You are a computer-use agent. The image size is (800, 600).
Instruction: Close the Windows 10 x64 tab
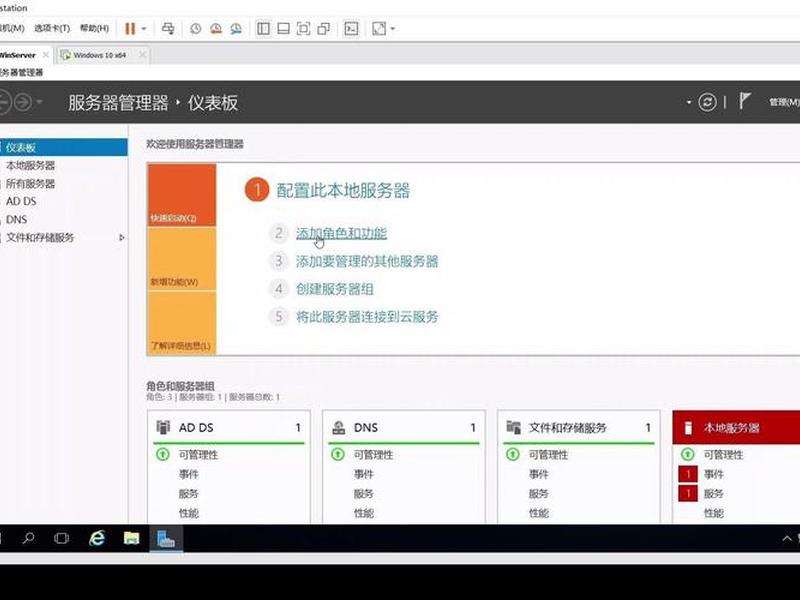[142, 55]
